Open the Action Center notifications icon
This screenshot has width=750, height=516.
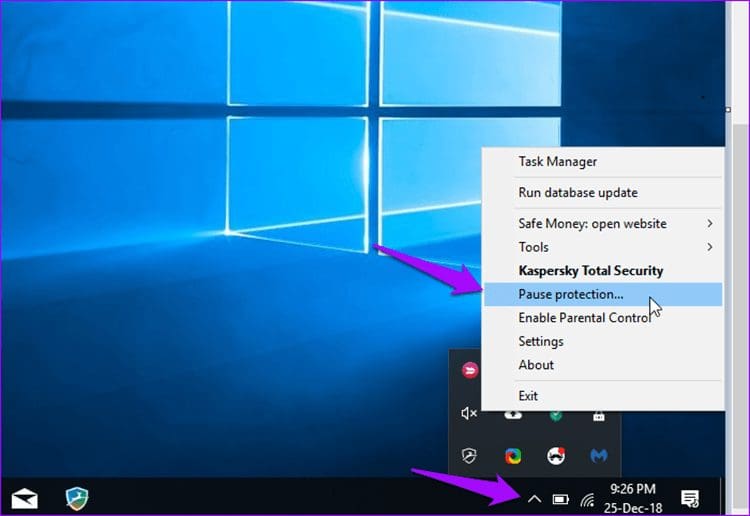pos(690,499)
